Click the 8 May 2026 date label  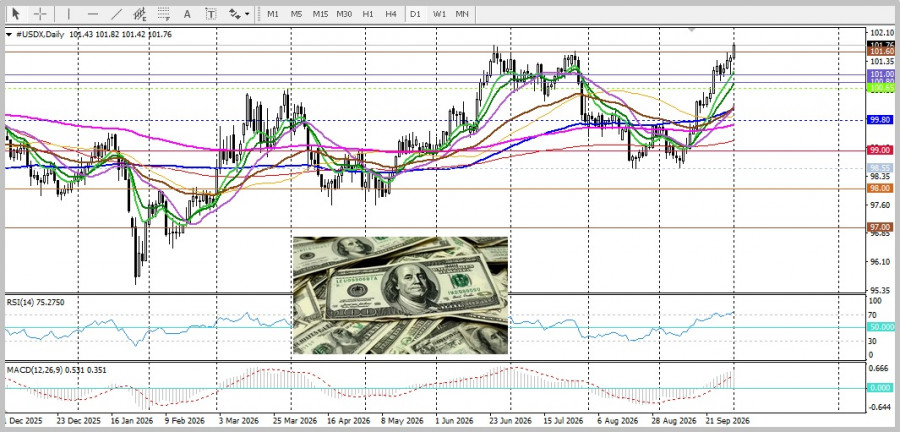[401, 421]
